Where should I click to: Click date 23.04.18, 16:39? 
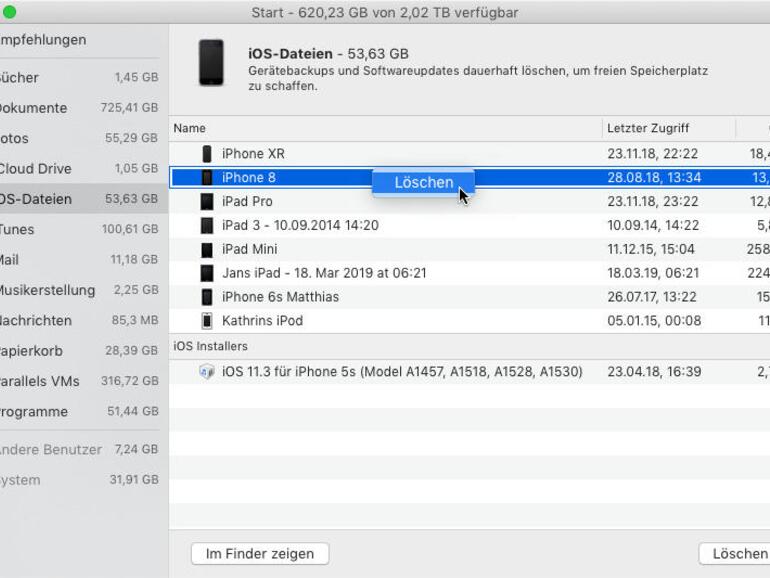(x=654, y=372)
